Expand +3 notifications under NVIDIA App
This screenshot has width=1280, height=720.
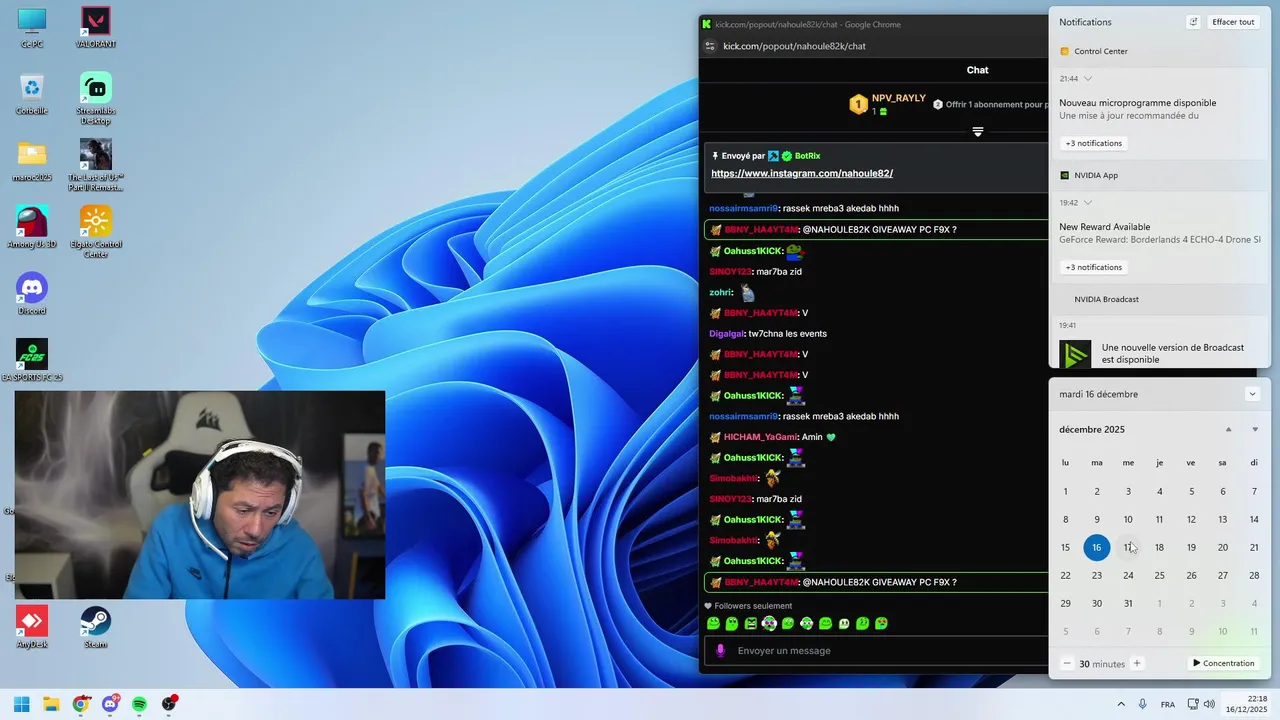(1093, 267)
